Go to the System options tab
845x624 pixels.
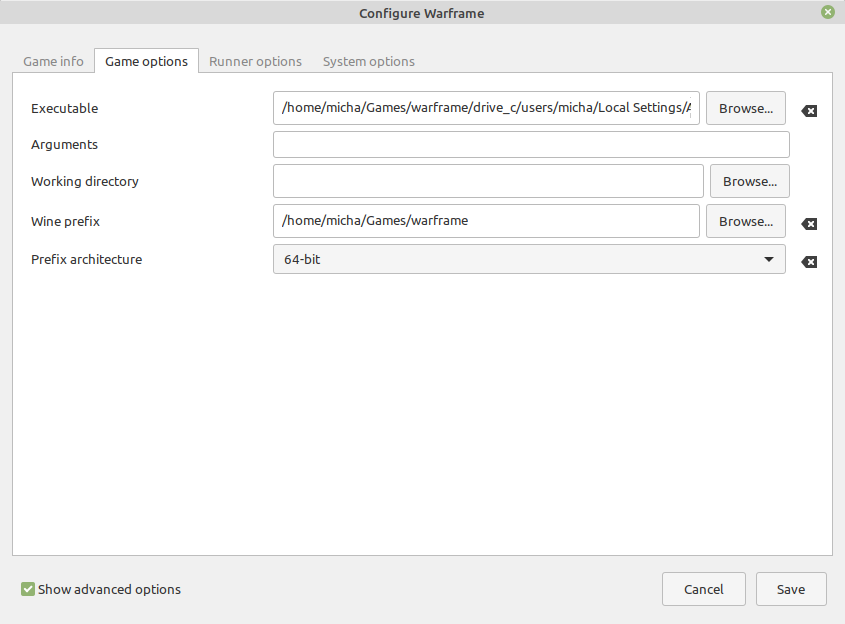(369, 61)
